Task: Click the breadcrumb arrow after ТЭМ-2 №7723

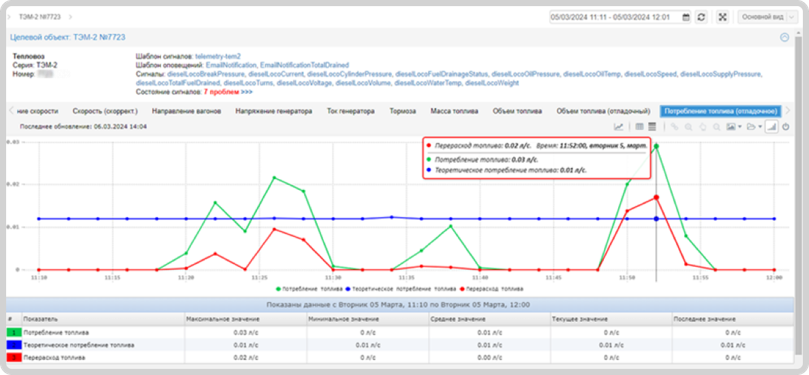Action: pyautogui.click(x=70, y=17)
